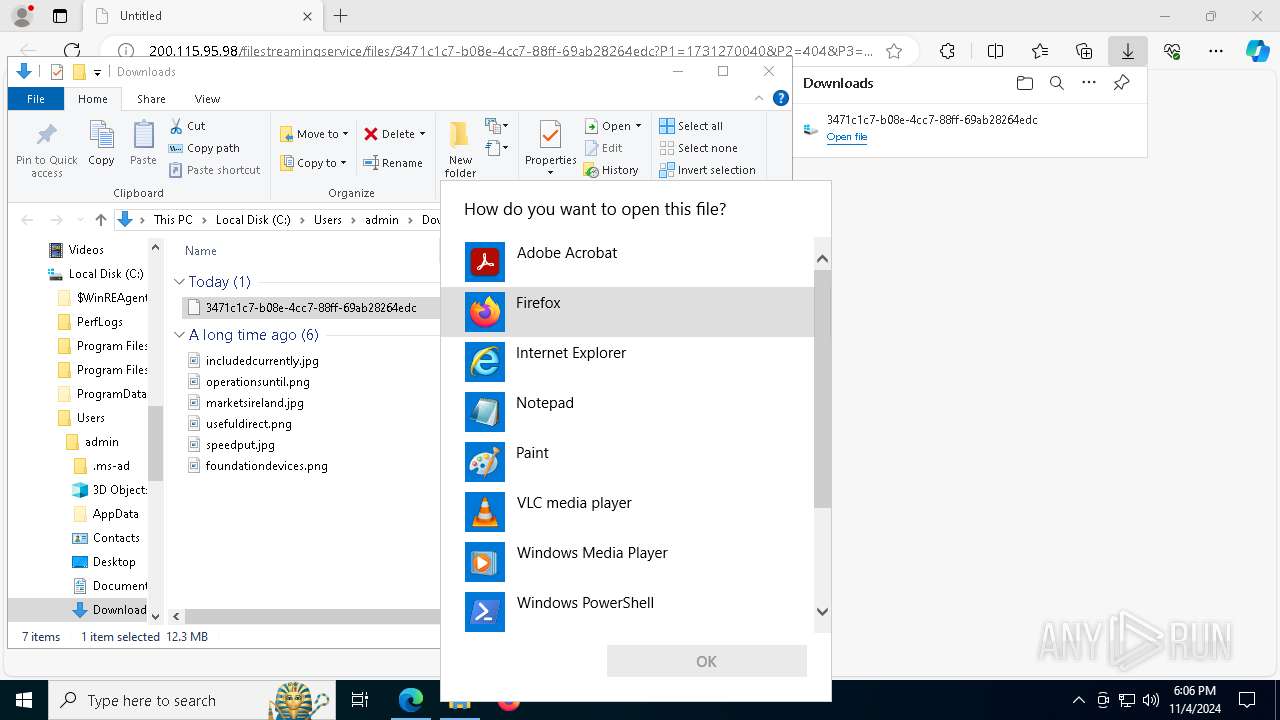Collapse the Today (1) group

(x=180, y=282)
